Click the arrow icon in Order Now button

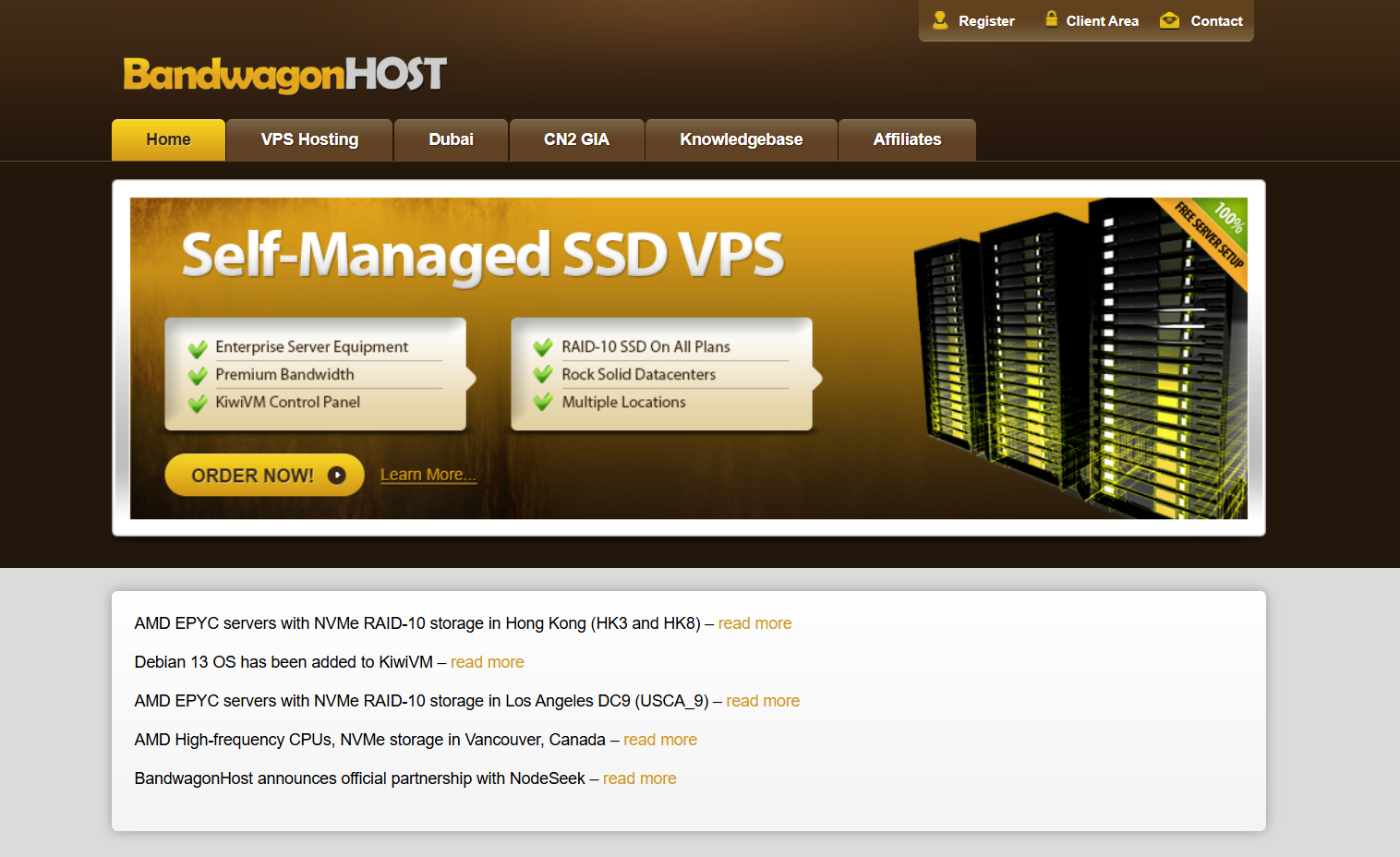click(337, 476)
